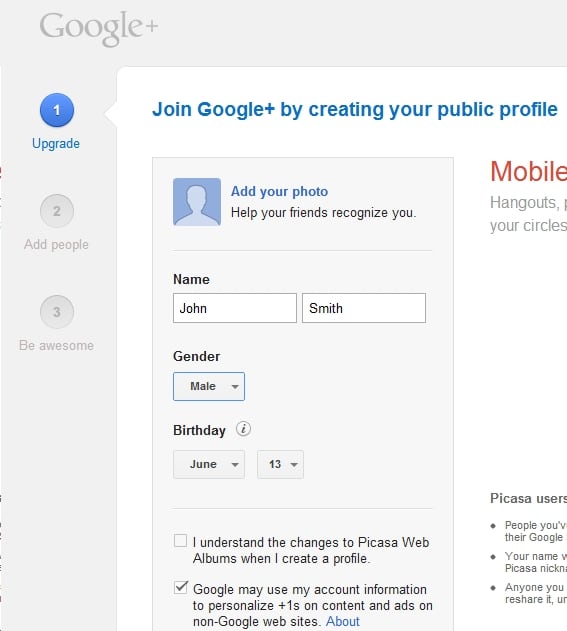
Task: Click the Add people step label
Action: (x=56, y=244)
